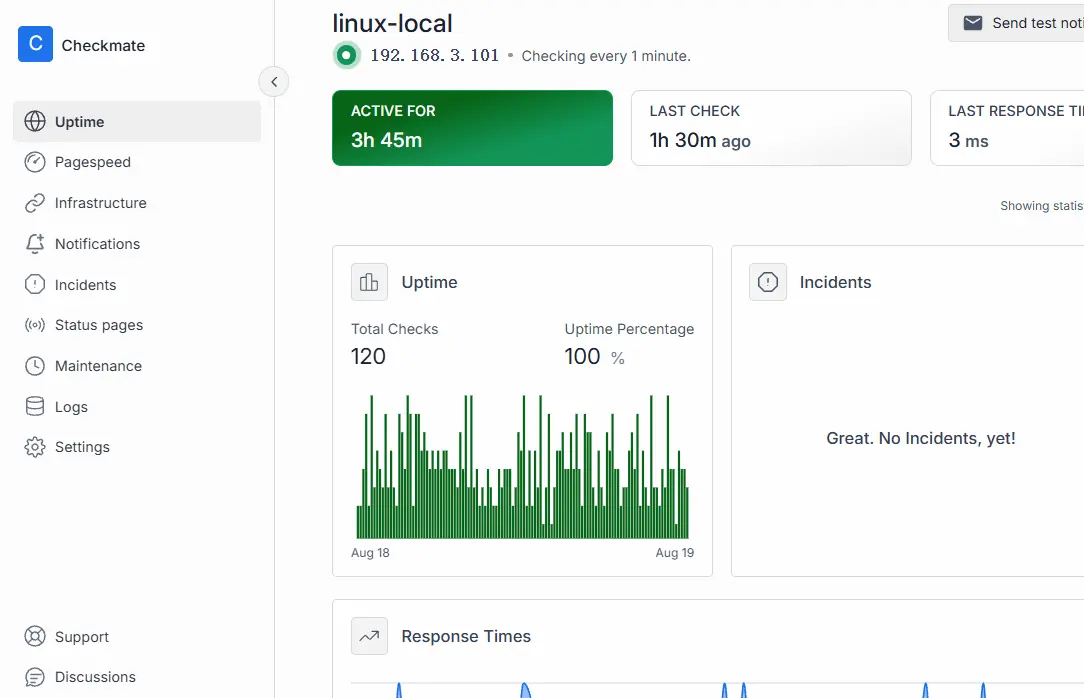Open the Uptime section

80,122
